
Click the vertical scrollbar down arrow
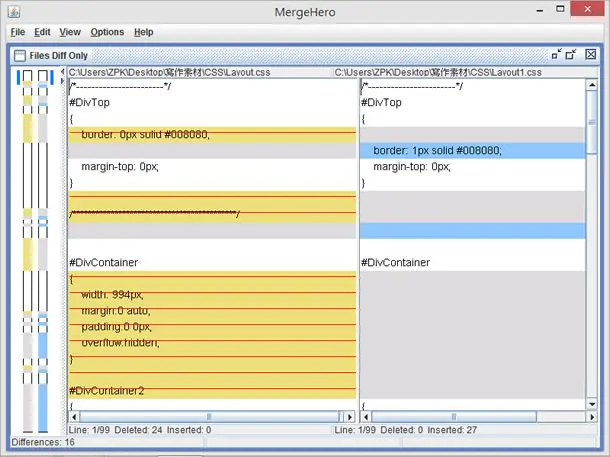592,404
